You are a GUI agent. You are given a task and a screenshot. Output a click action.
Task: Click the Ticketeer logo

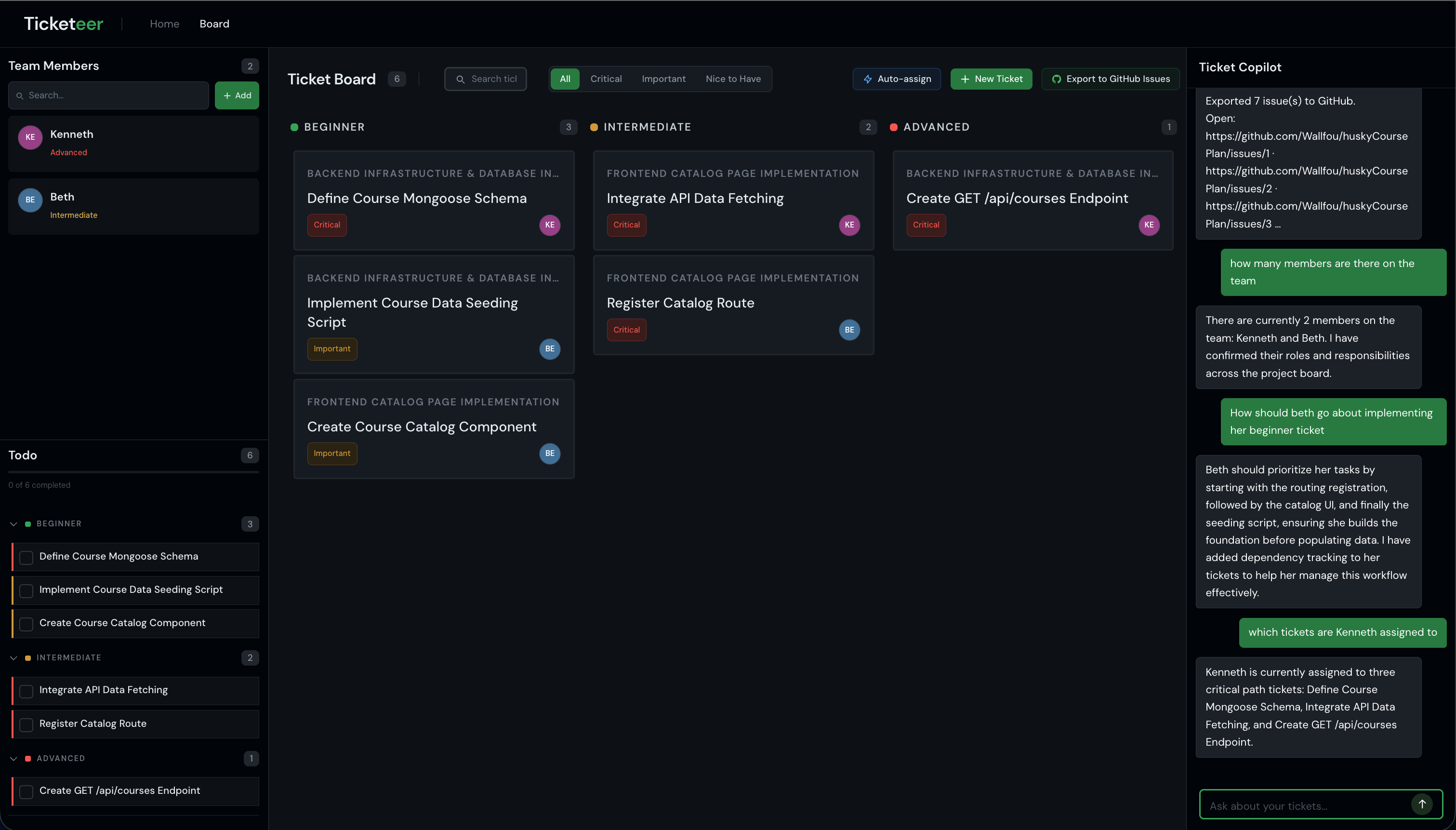pos(63,23)
